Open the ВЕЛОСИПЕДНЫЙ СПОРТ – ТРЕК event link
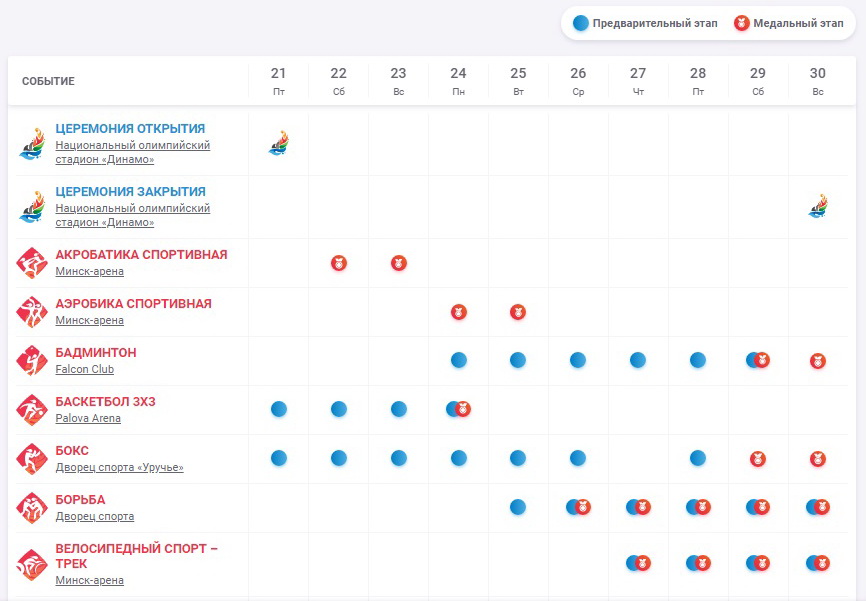 136,556
